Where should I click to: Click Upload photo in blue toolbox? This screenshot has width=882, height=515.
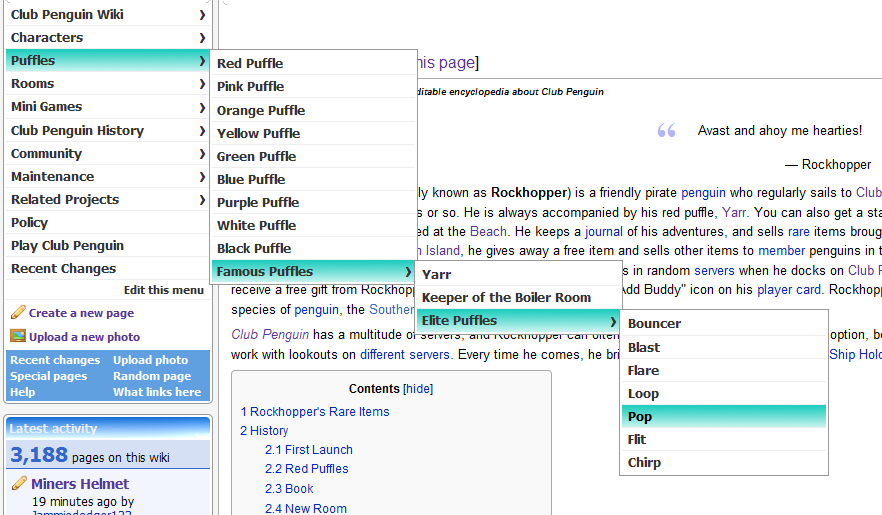pos(151,360)
